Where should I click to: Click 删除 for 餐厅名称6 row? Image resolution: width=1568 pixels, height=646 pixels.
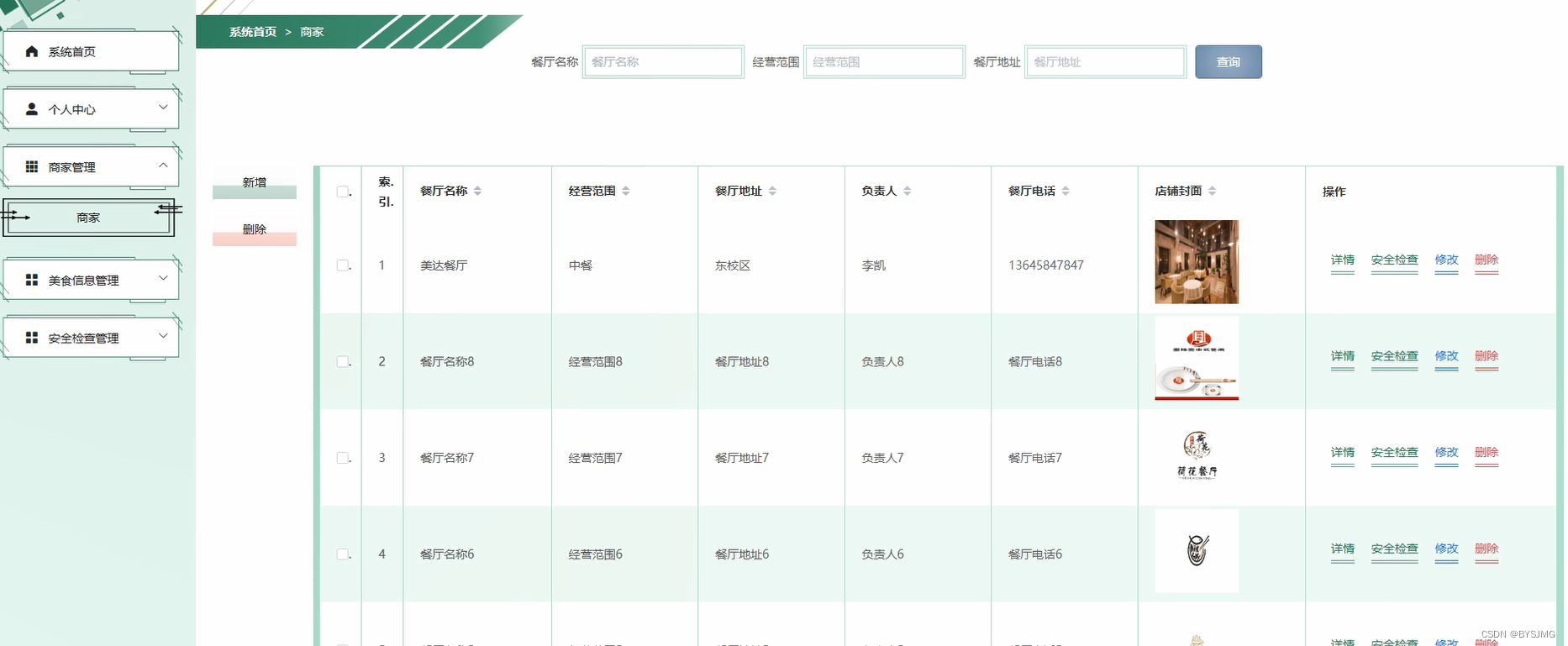1486,549
